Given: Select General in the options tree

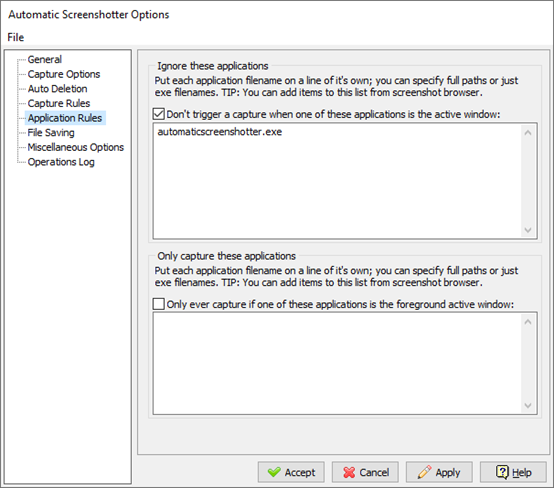Looking at the screenshot, I should click(45, 59).
